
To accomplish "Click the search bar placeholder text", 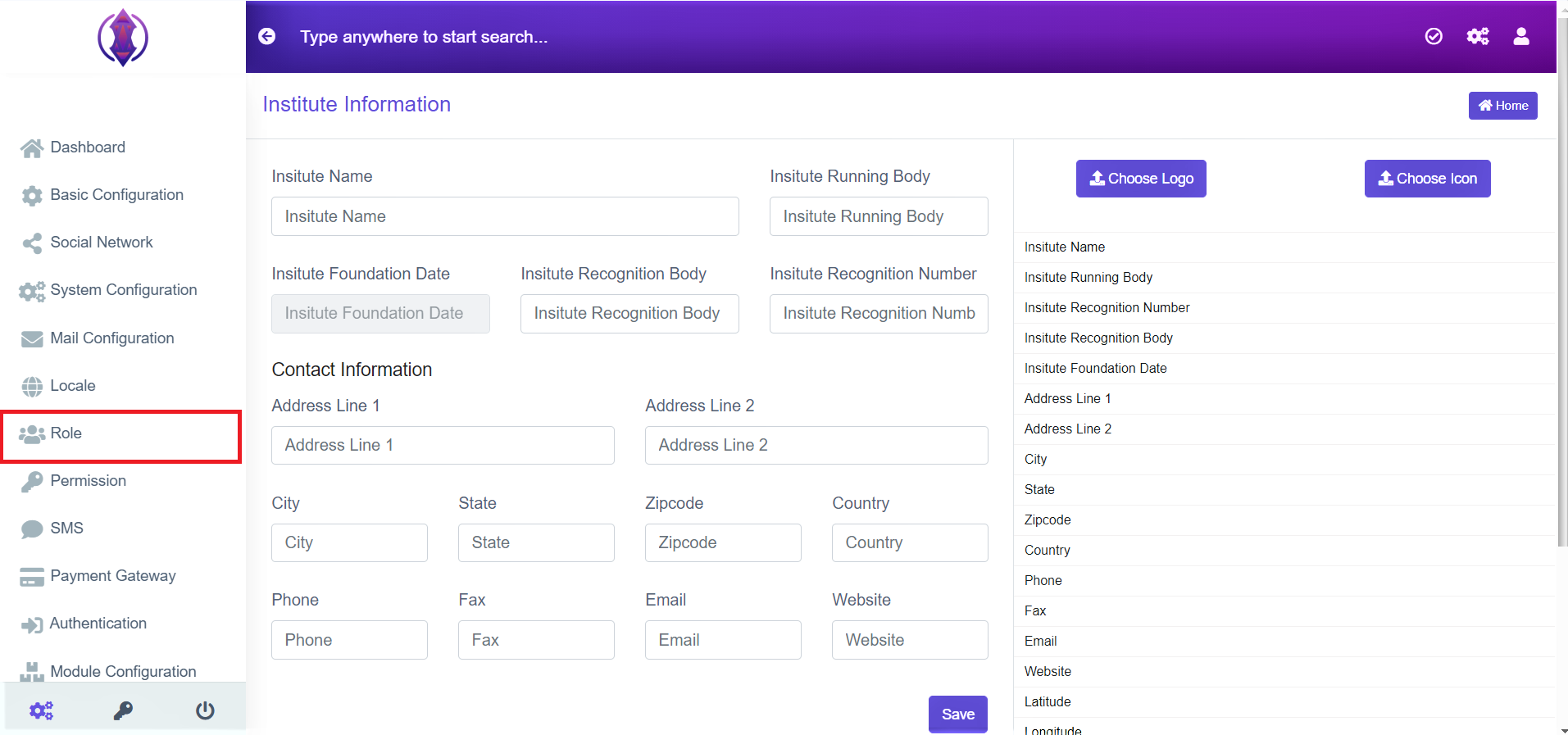I will (424, 37).
